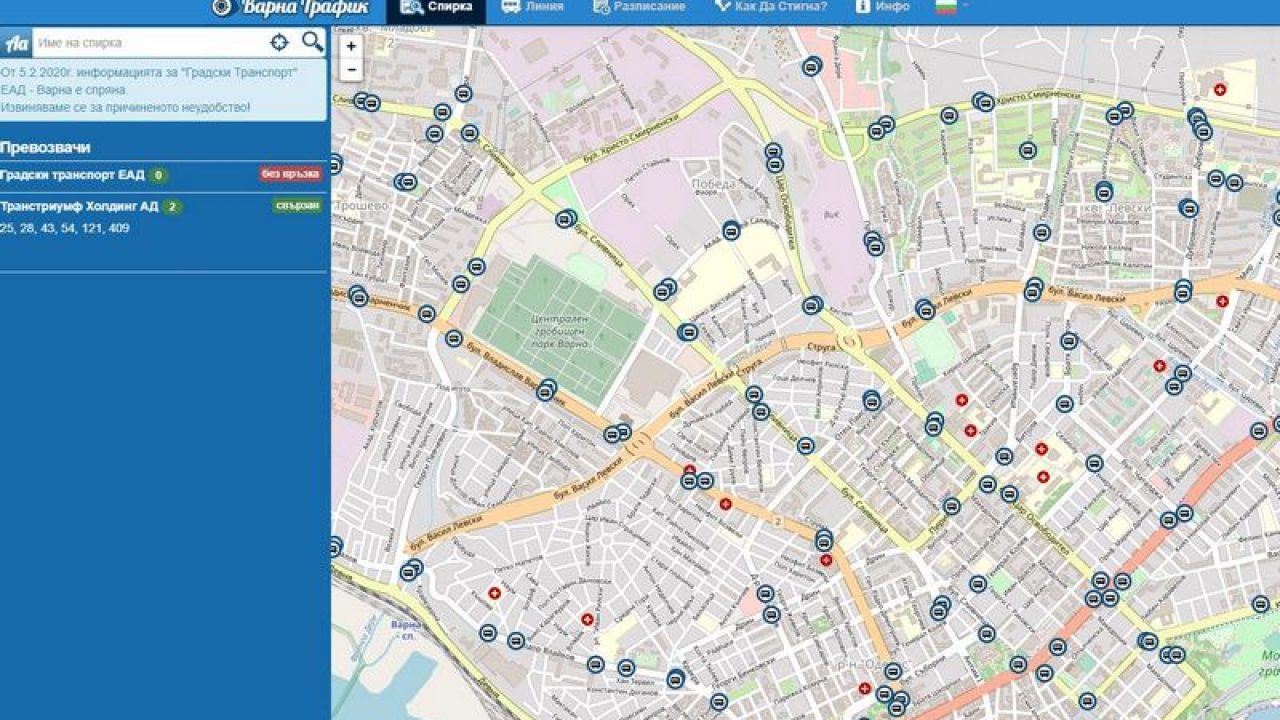
Task: Click the Име на спирка search field
Action: tap(150, 43)
